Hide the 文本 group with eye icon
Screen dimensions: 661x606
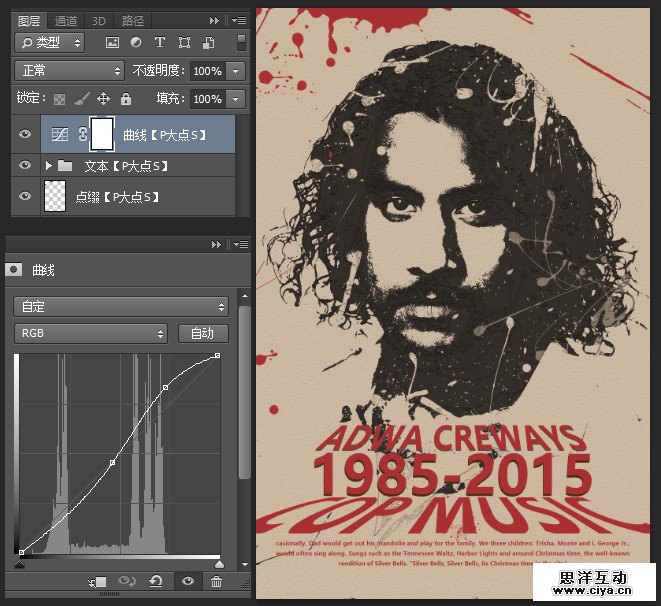(x=25, y=165)
